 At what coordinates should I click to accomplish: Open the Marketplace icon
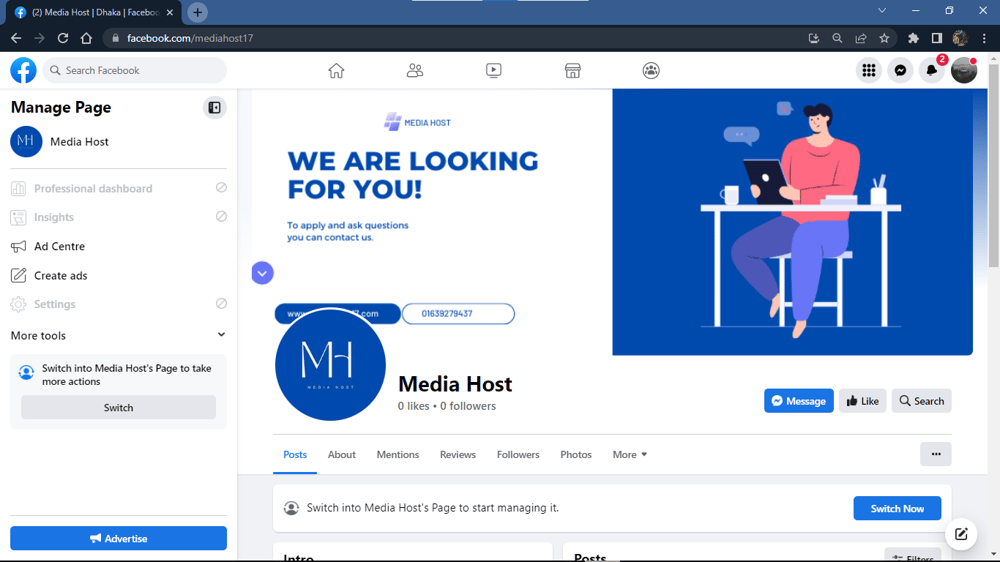[573, 70]
